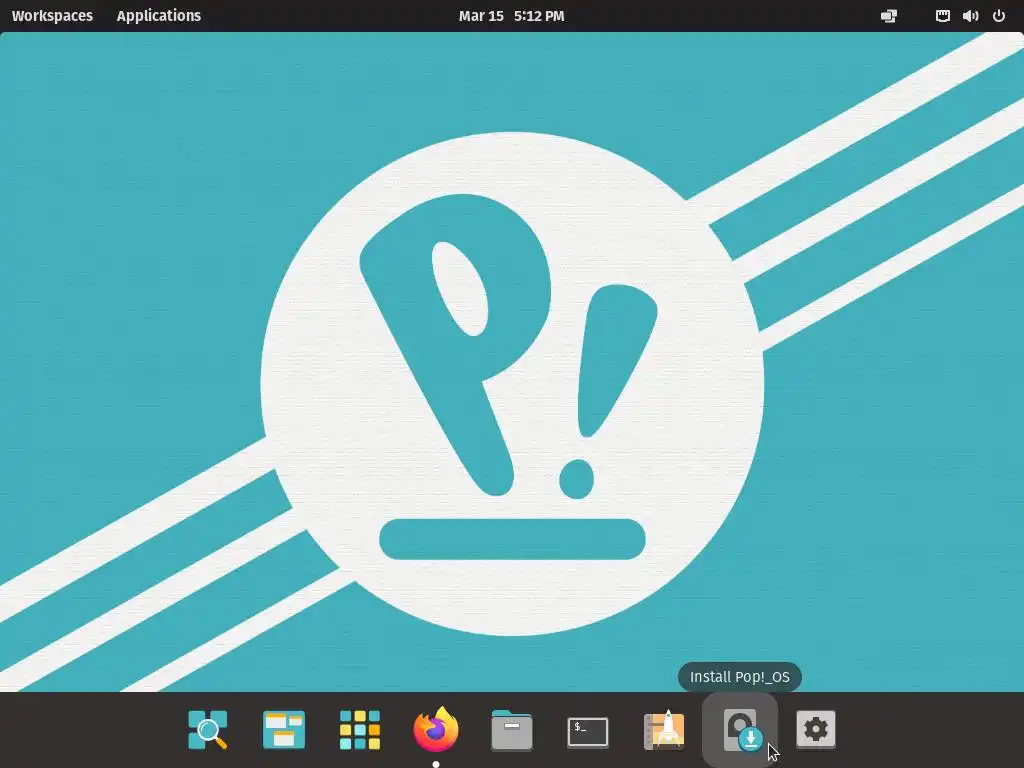This screenshot has width=1024, height=768.
Task: Open the Files manager from dock
Action: click(512, 730)
